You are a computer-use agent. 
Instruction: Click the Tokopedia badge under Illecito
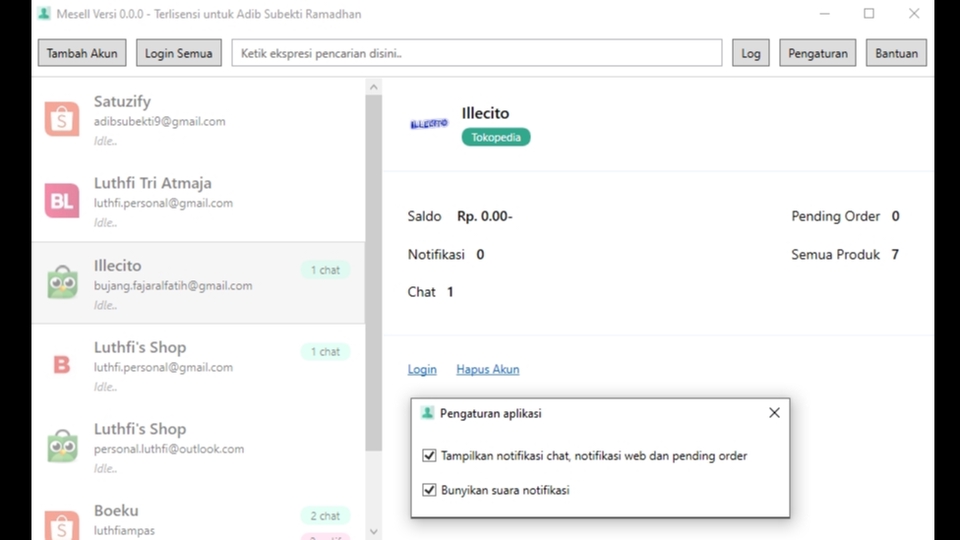tap(496, 137)
